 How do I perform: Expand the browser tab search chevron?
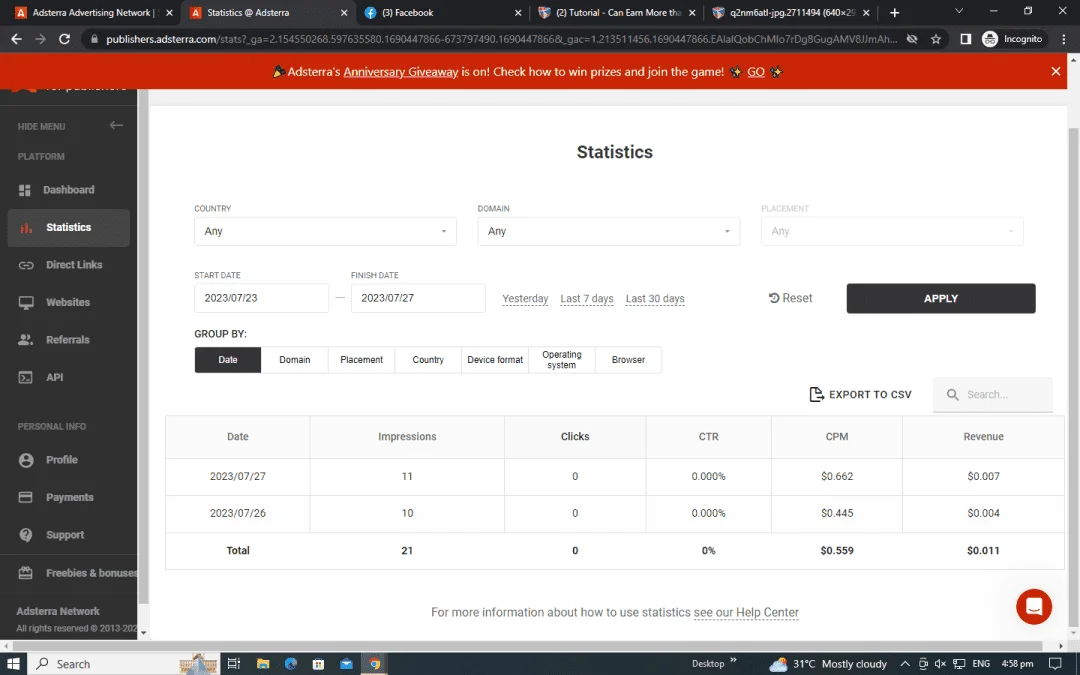(x=958, y=12)
